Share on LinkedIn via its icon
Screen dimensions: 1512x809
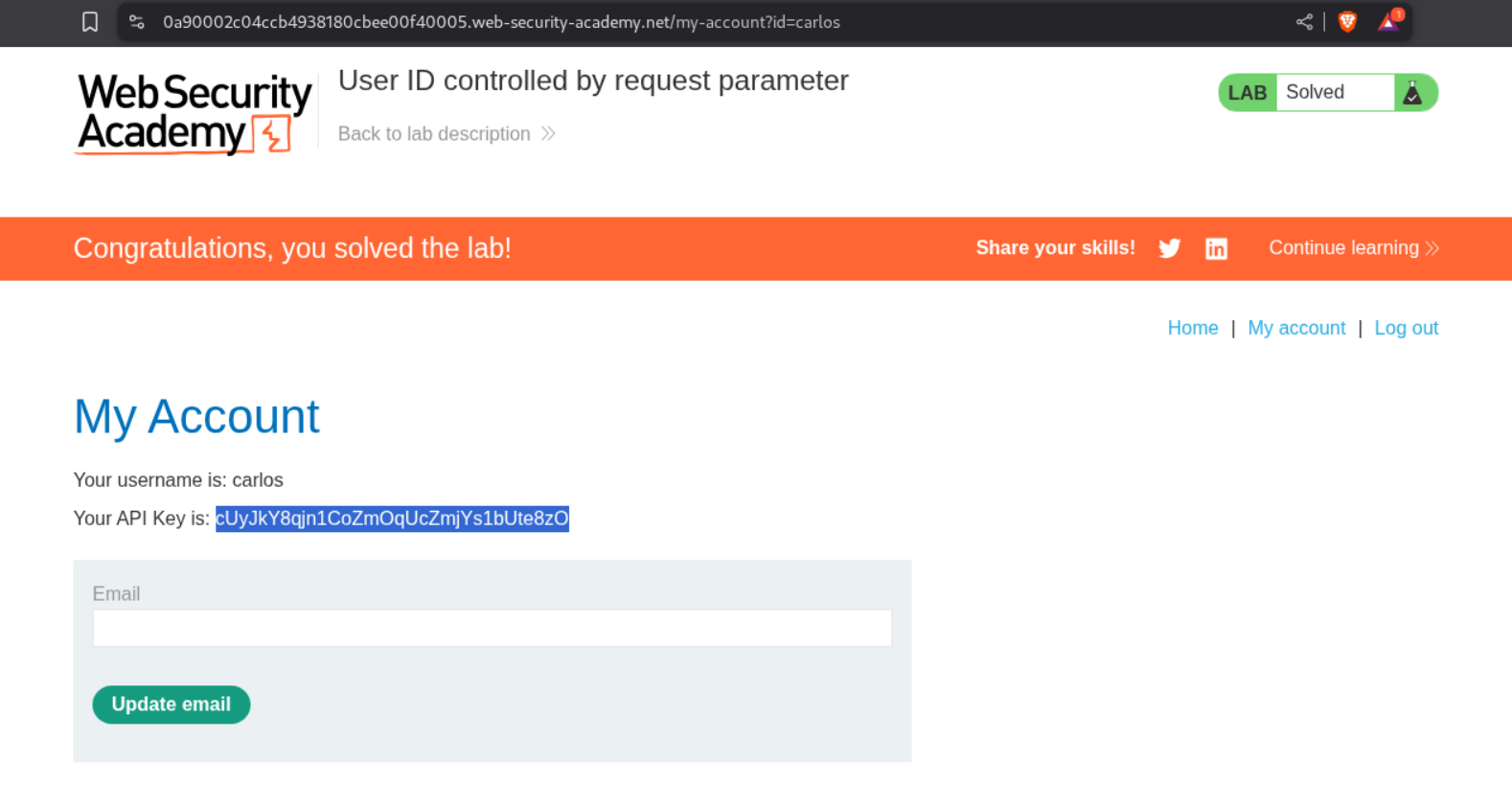(1216, 248)
